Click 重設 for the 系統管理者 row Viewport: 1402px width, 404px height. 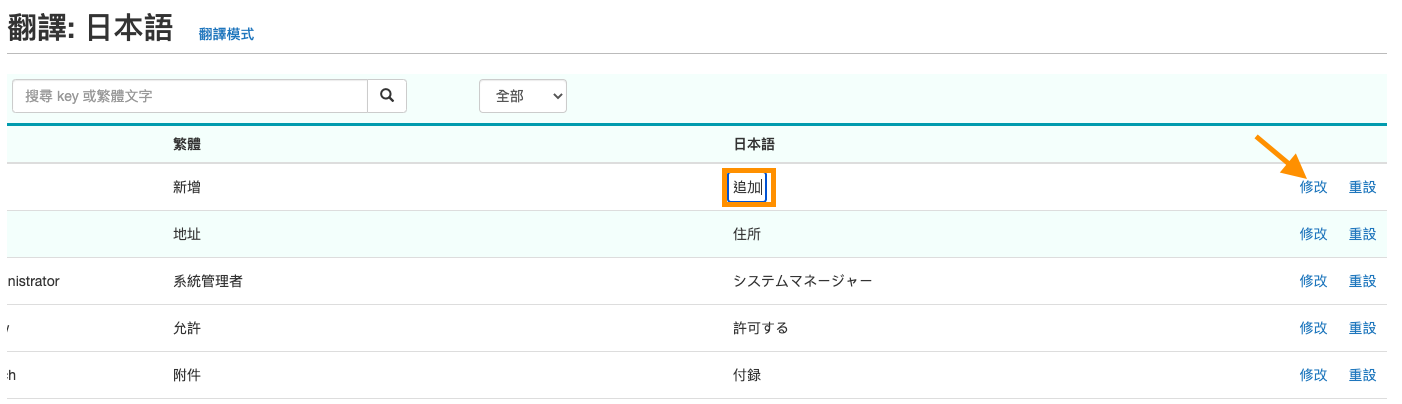point(1362,281)
